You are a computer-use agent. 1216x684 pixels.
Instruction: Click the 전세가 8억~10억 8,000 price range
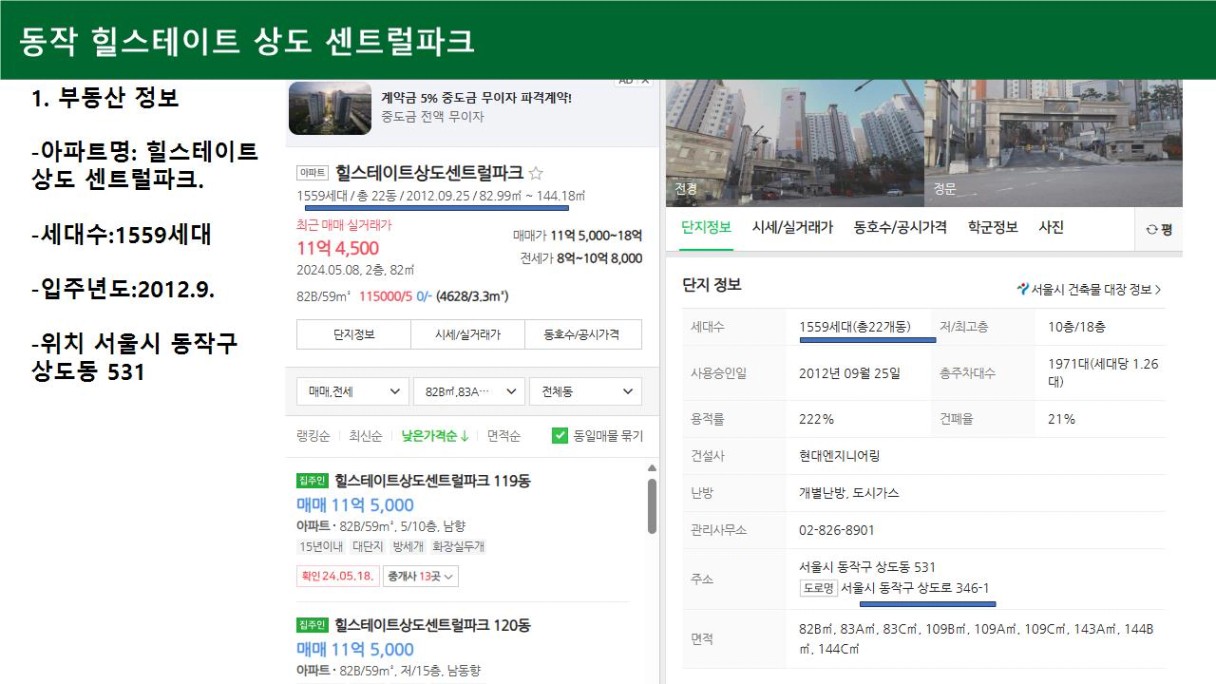point(581,258)
